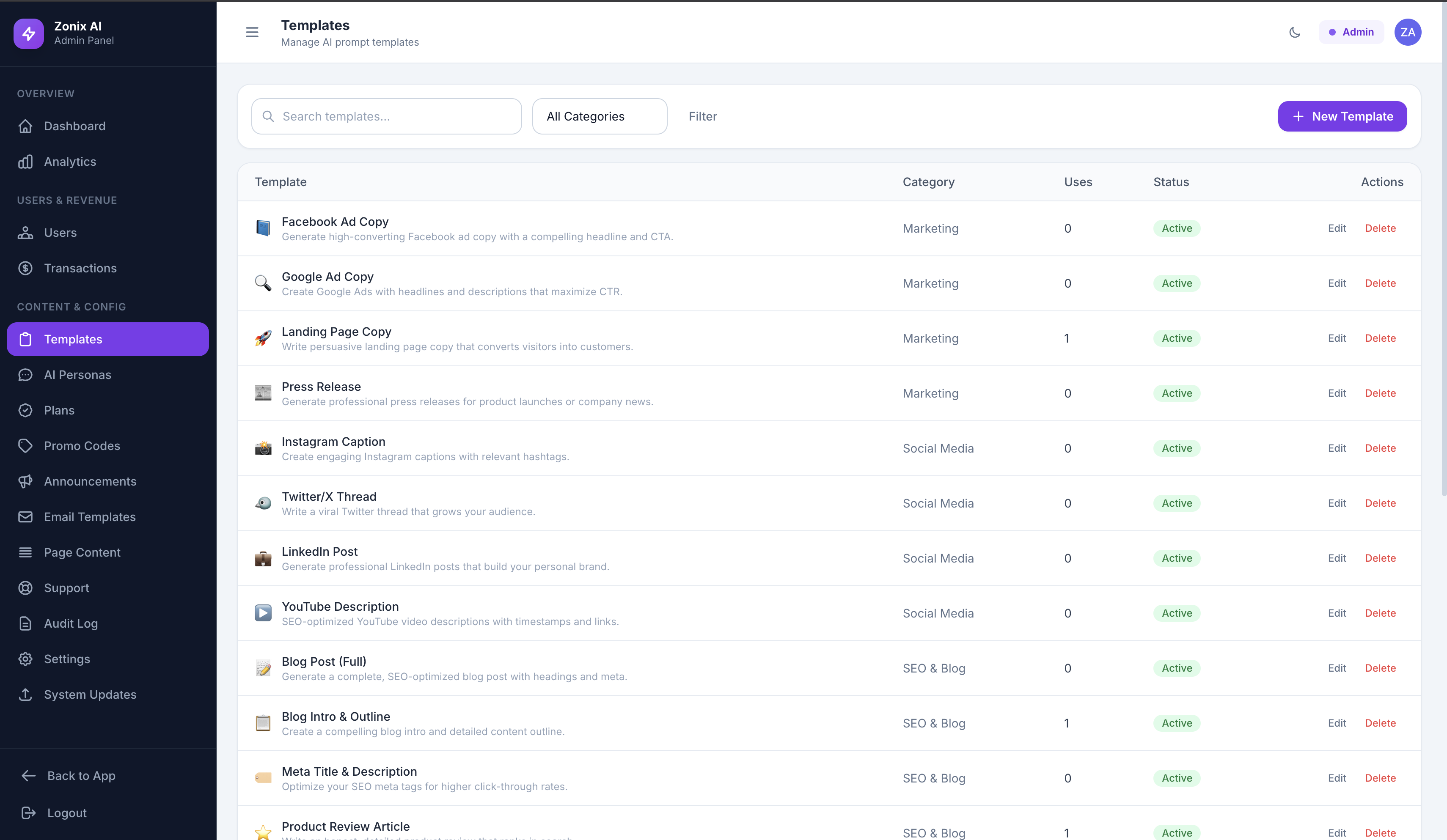The image size is (1447, 840).
Task: Edit the Blog Post (Full) template
Action: 1337,668
